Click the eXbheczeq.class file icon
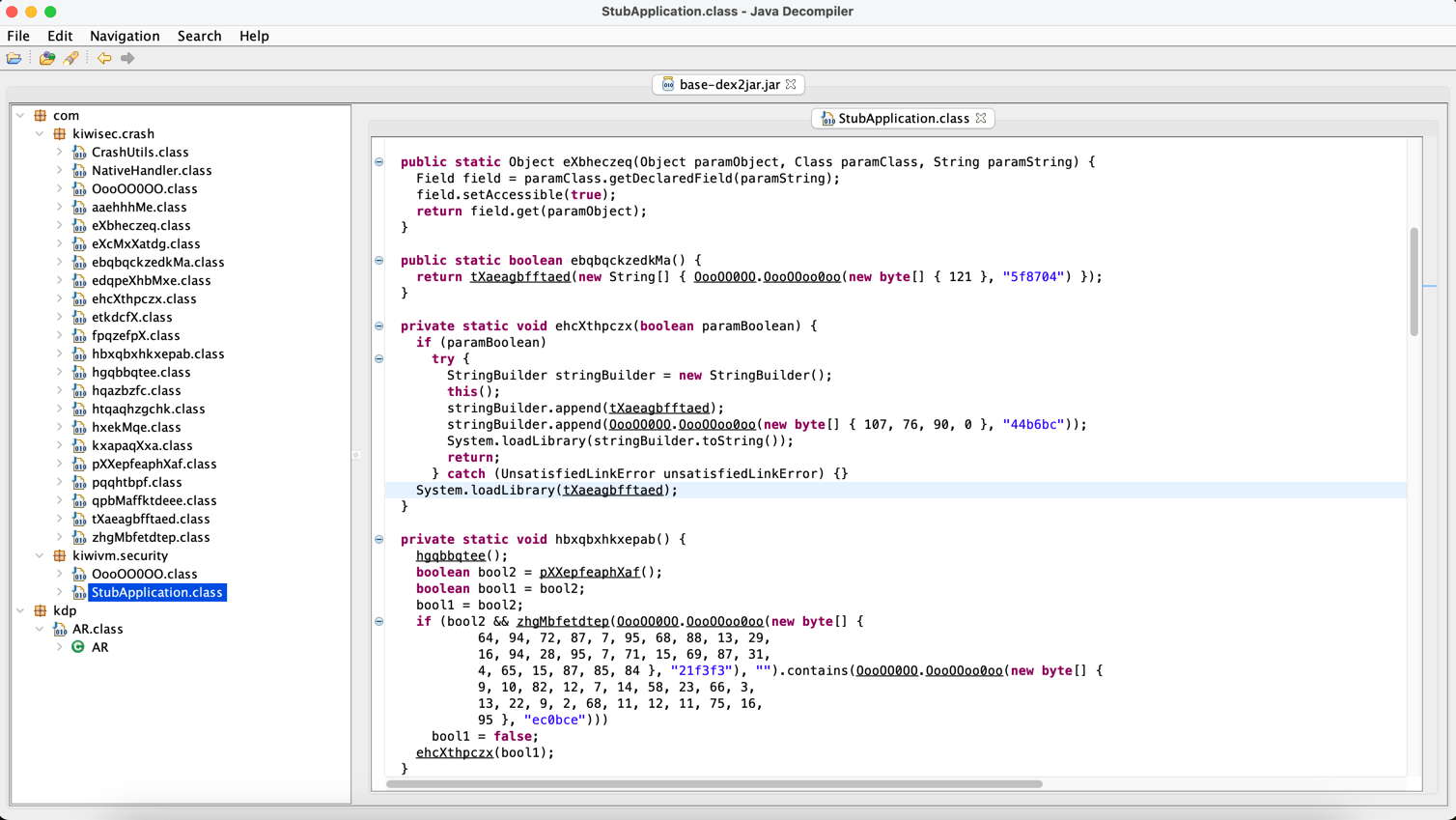The image size is (1456, 820). point(79,225)
